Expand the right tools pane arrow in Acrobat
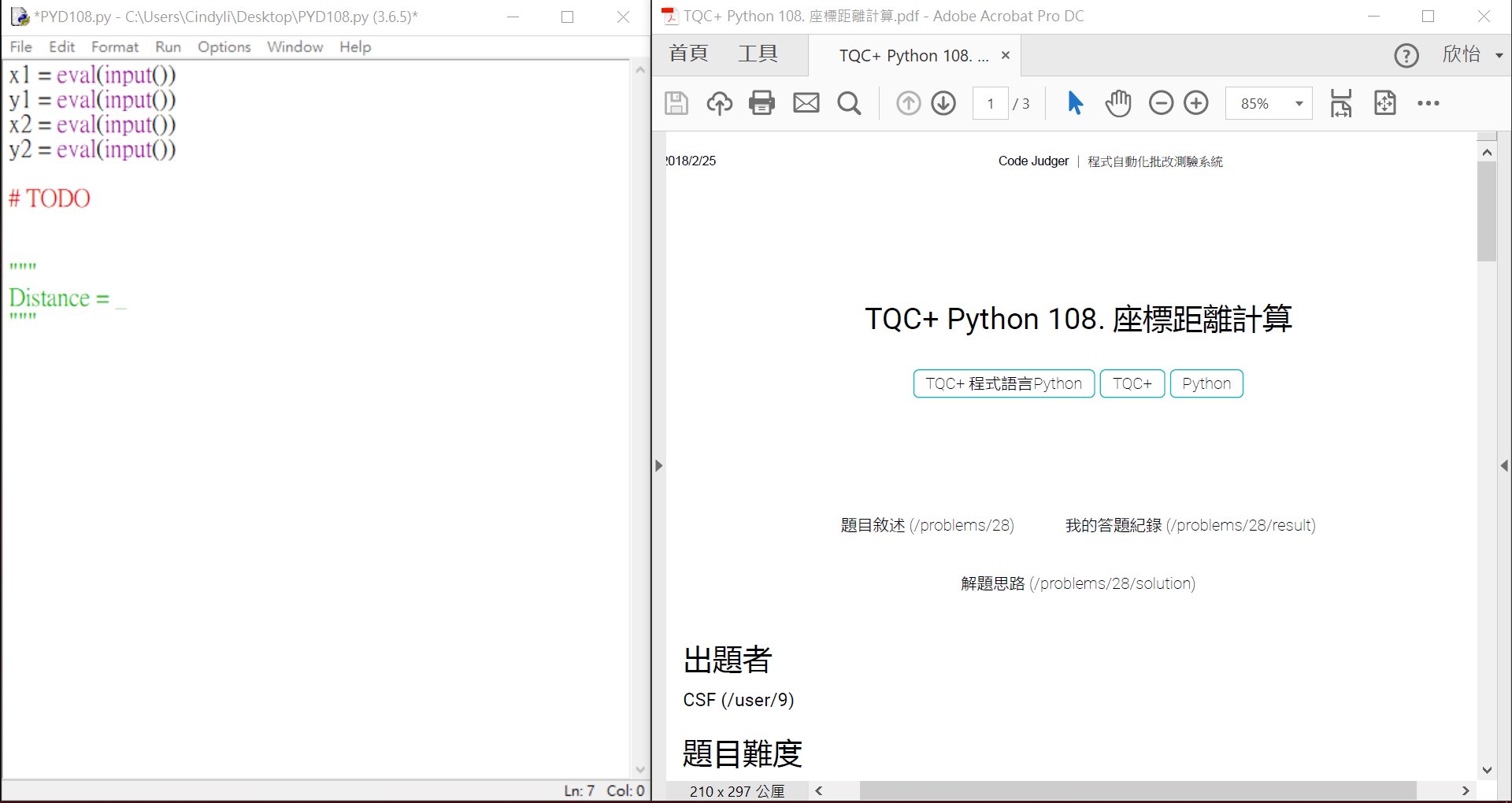The image size is (1512, 803). point(1504,465)
